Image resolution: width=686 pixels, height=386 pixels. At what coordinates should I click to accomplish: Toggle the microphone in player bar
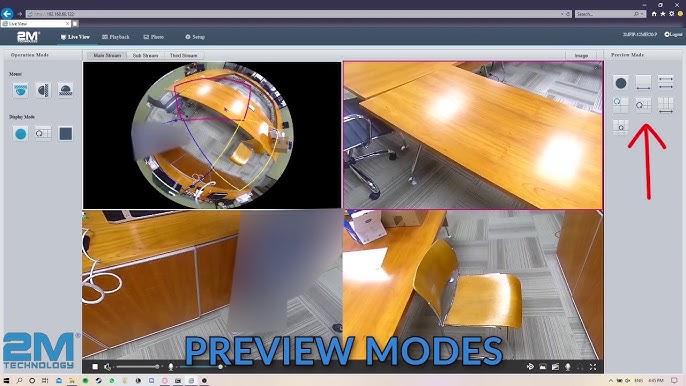171,367
